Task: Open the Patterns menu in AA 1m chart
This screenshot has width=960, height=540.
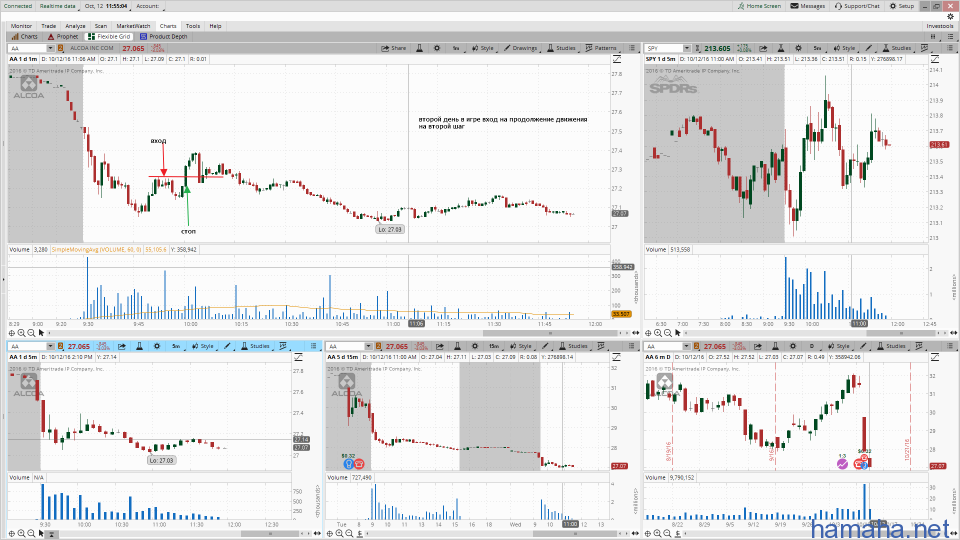Action: pyautogui.click(x=601, y=48)
